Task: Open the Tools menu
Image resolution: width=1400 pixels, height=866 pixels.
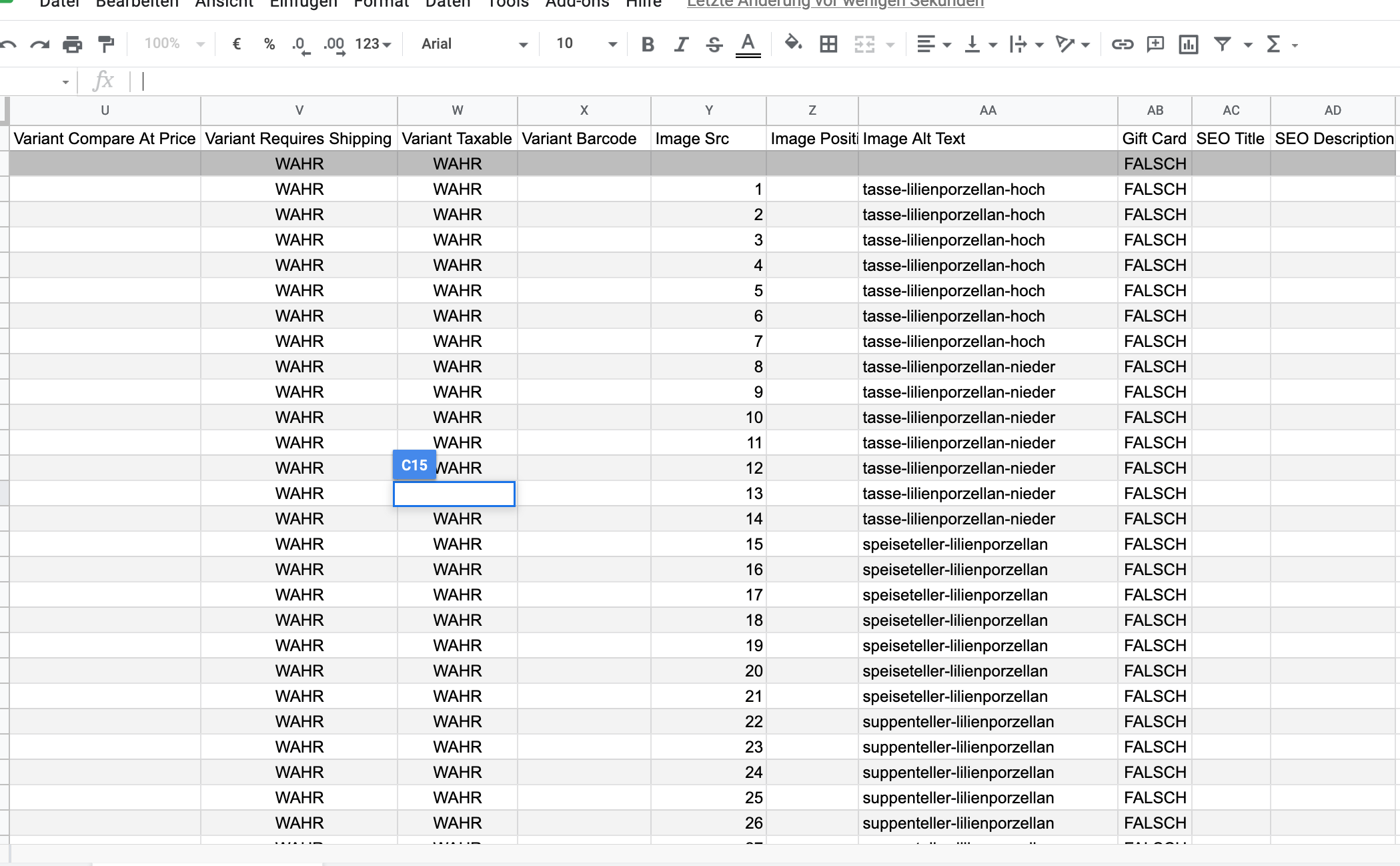Action: [508, 4]
